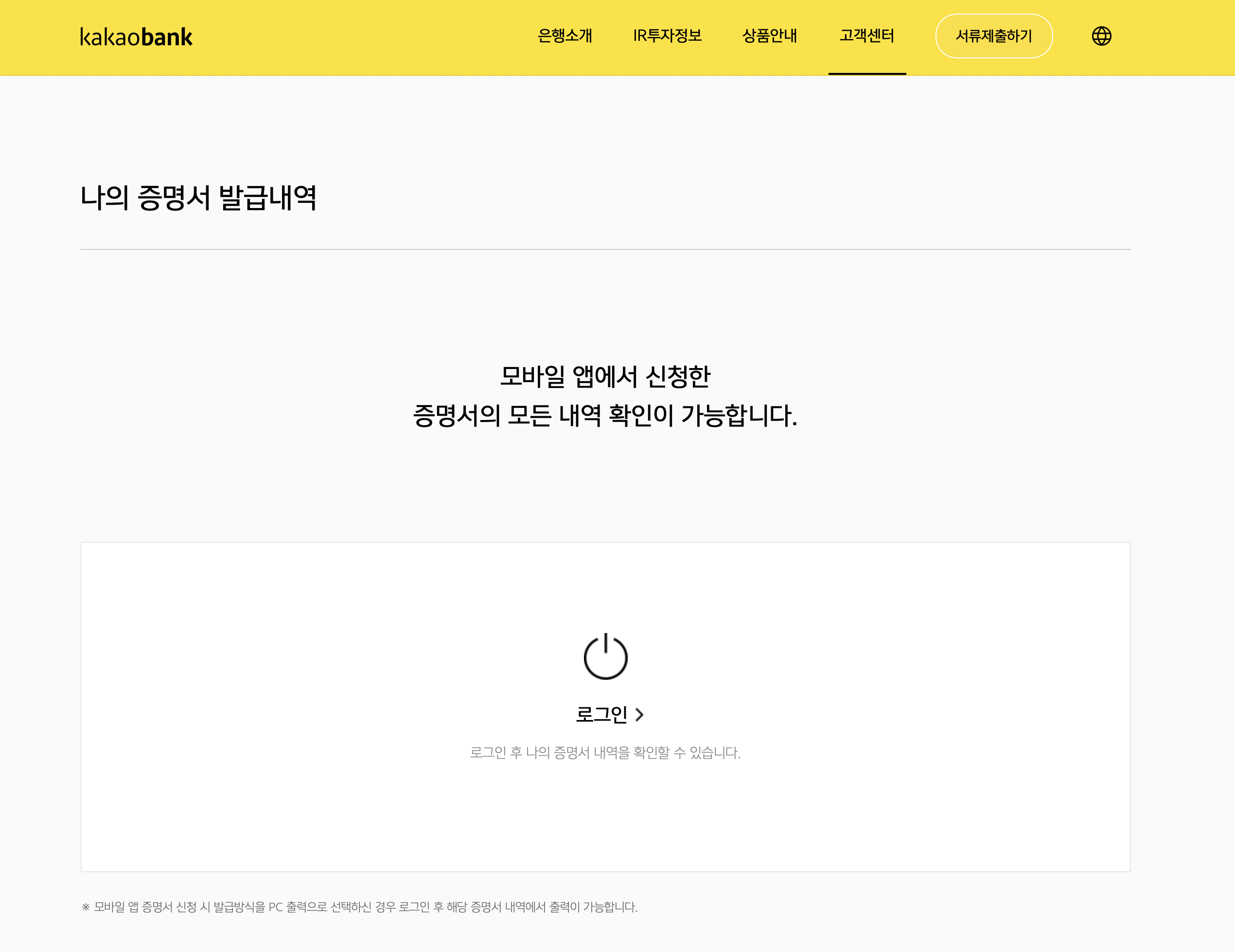Click the 모바일 앱에서 신청한 headline line
1235x952 pixels.
pyautogui.click(x=605, y=376)
